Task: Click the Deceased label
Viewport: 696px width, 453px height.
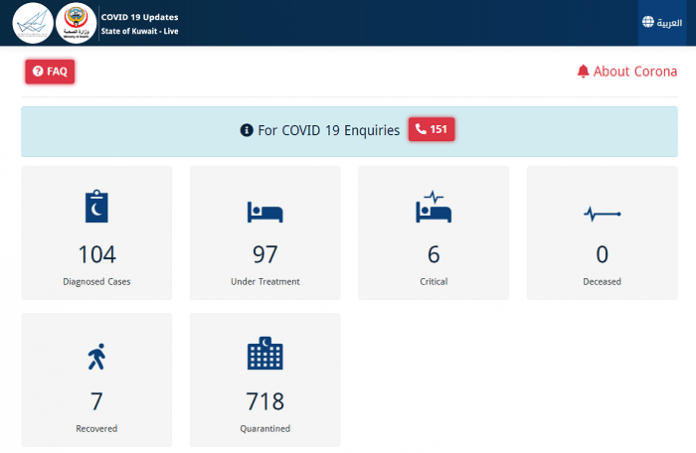Action: click(602, 282)
